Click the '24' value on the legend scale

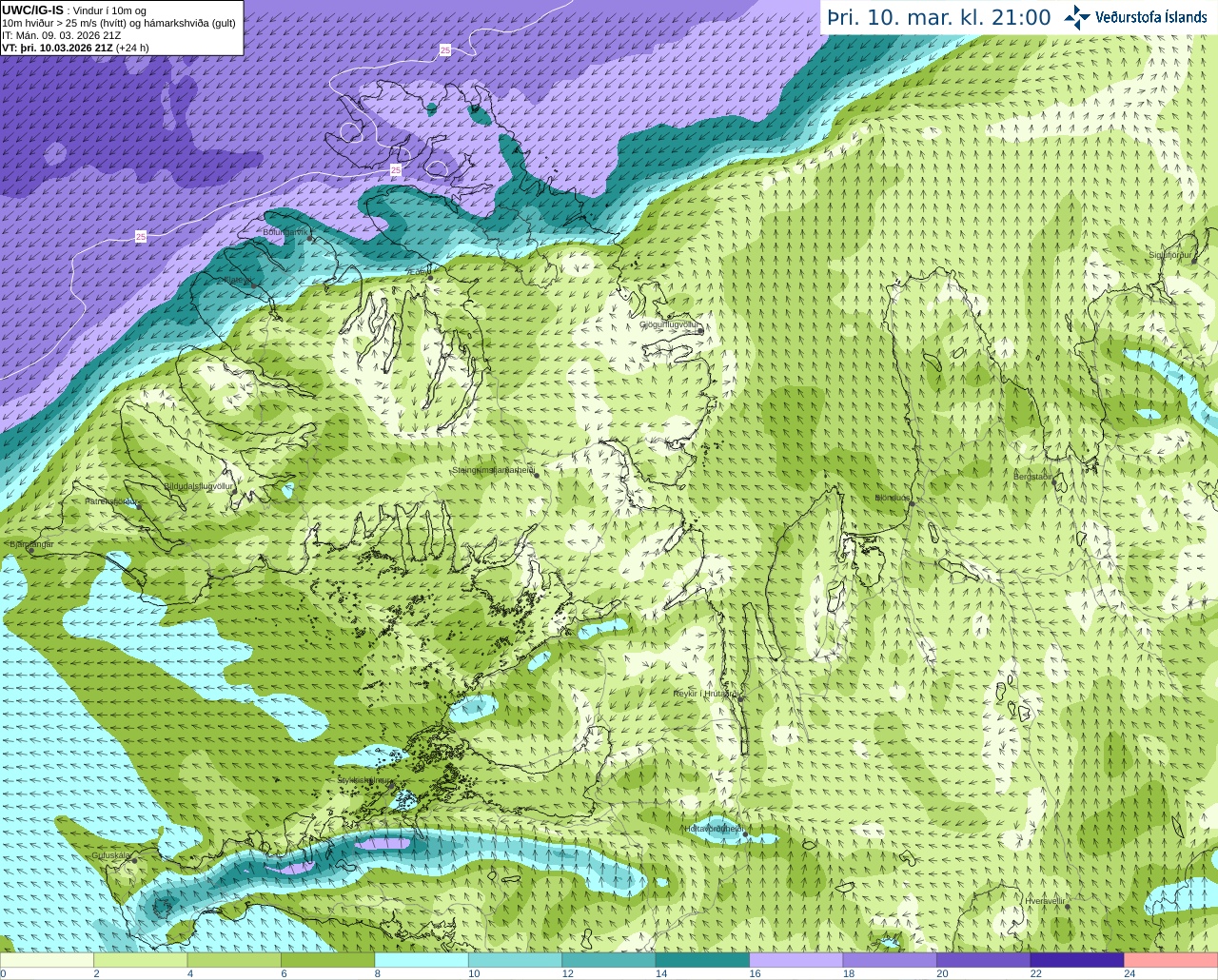[1130, 973]
